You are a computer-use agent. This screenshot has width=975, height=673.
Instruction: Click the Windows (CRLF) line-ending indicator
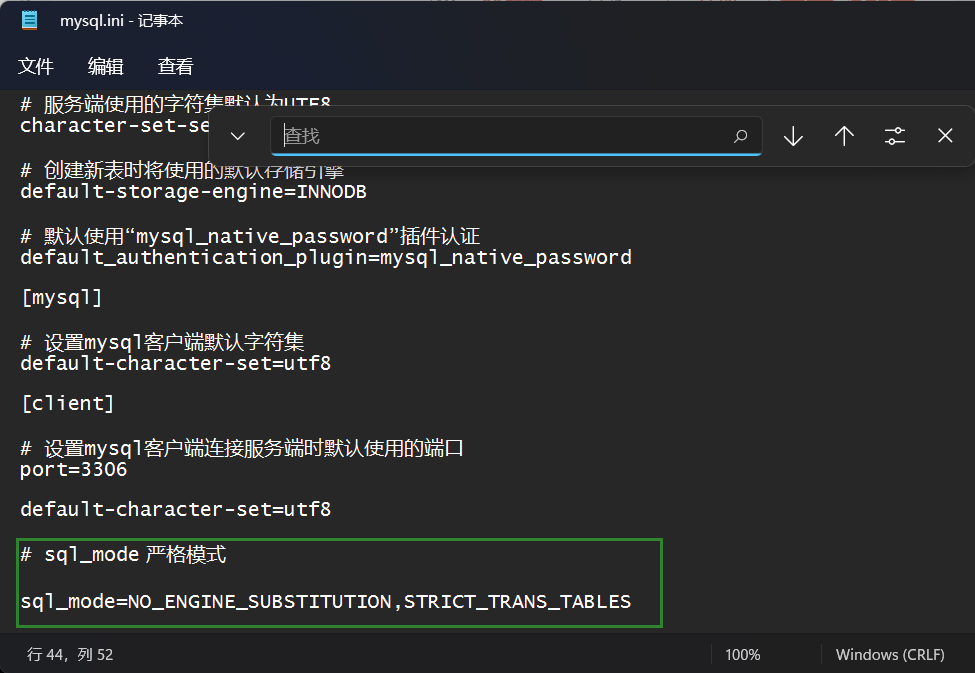[x=890, y=654]
